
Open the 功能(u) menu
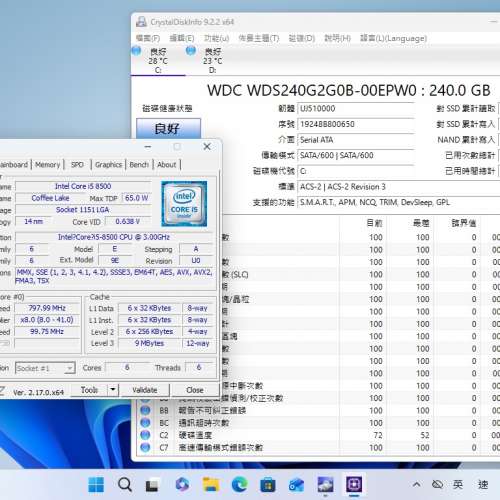tap(217, 38)
